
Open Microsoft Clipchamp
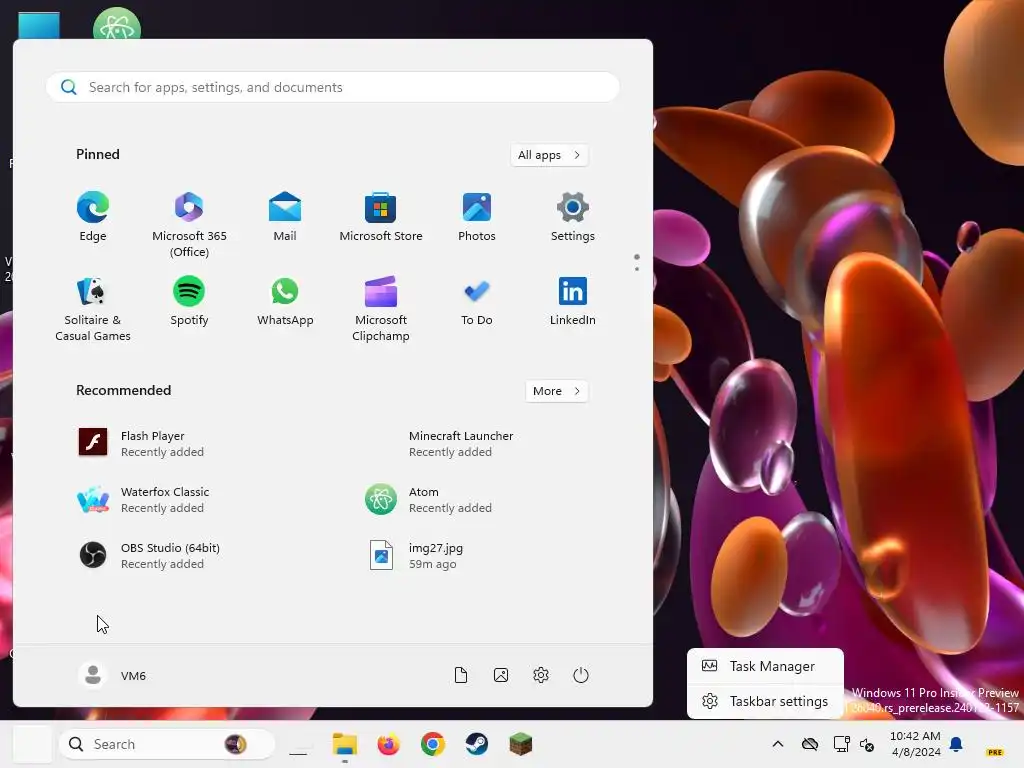point(381,308)
